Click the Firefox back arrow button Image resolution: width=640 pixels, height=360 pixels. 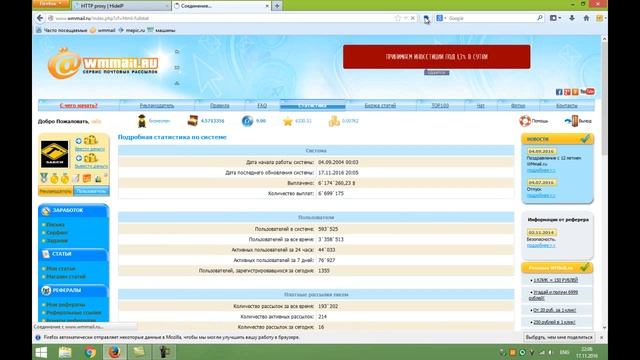click(40, 18)
